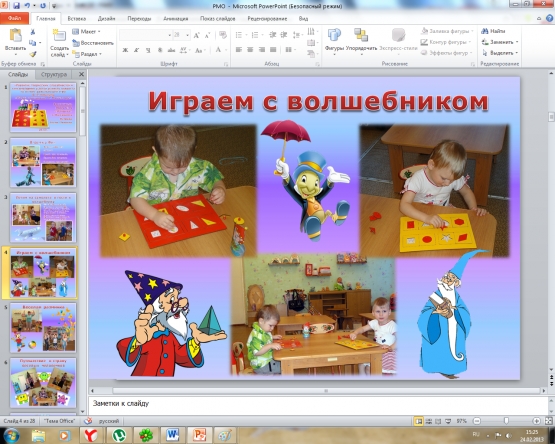Click the bulleted list icon

[x=240, y=35]
